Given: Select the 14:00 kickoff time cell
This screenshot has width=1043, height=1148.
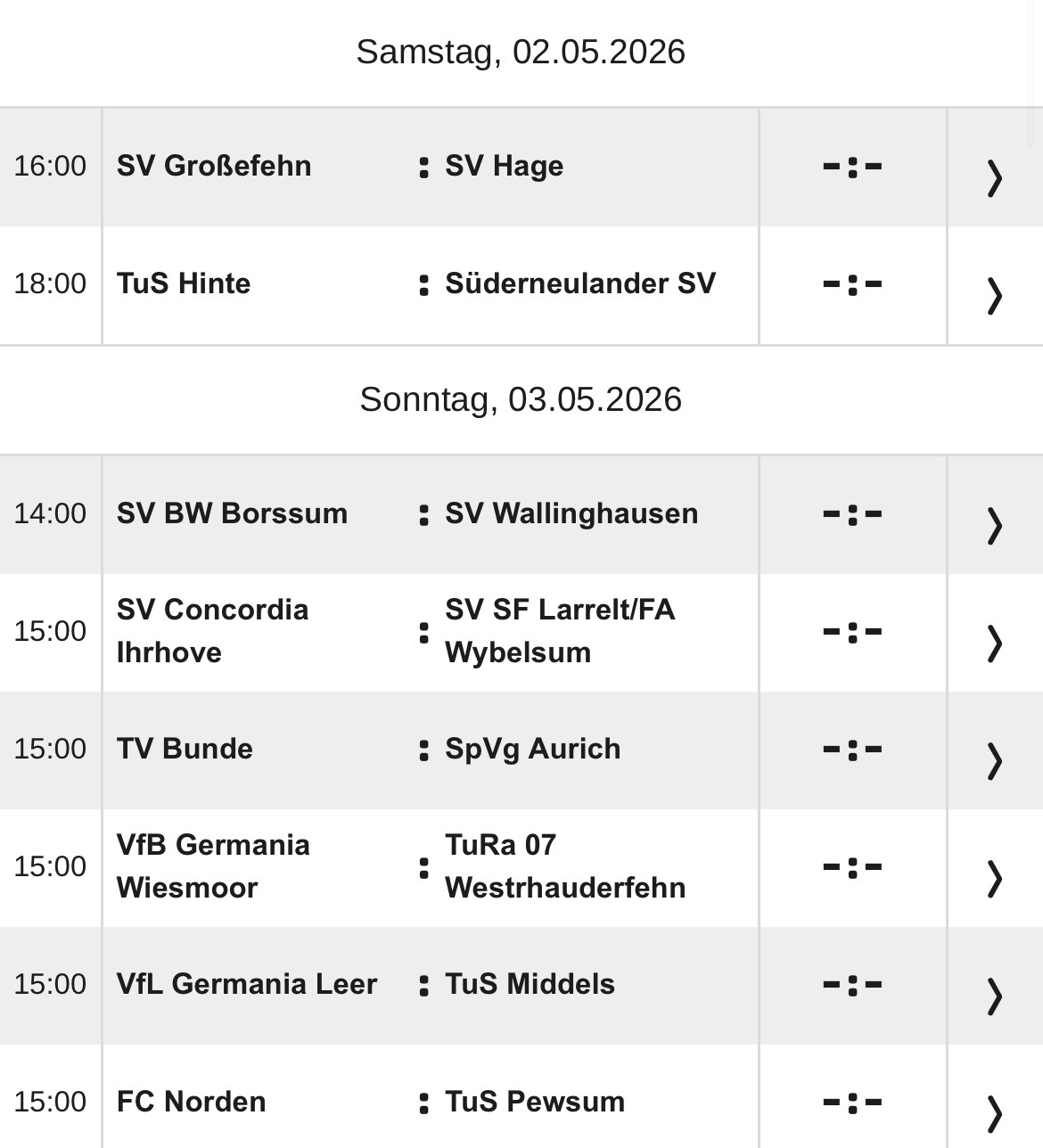Looking at the screenshot, I should [50, 513].
